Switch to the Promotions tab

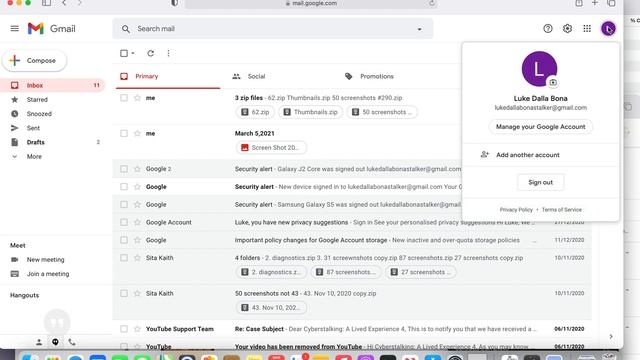click(376, 76)
